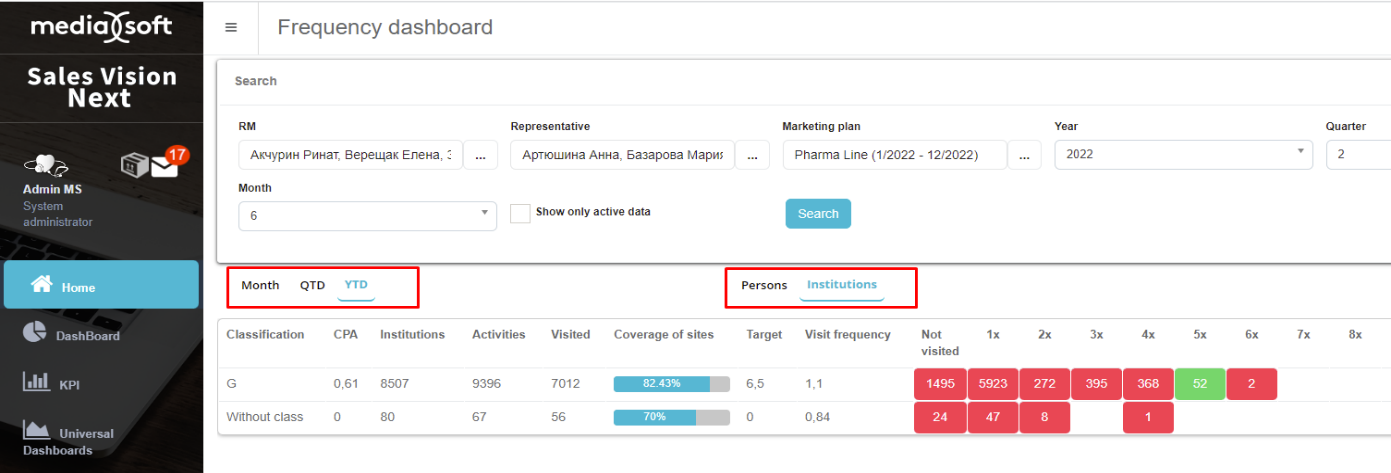
Task: Click ellipsis button next to RM field
Action: pyautogui.click(x=480, y=155)
